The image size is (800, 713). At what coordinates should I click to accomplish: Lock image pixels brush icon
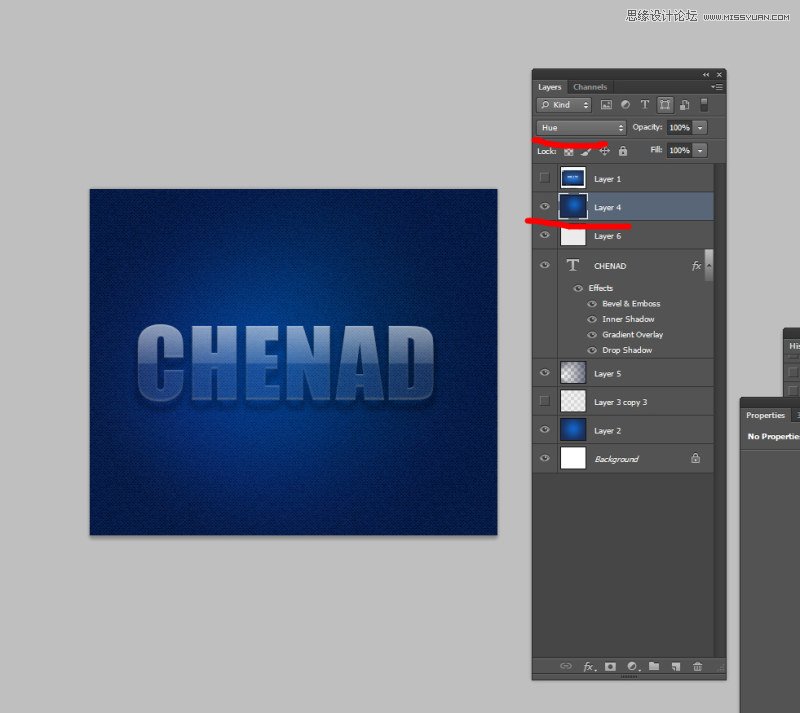point(586,151)
